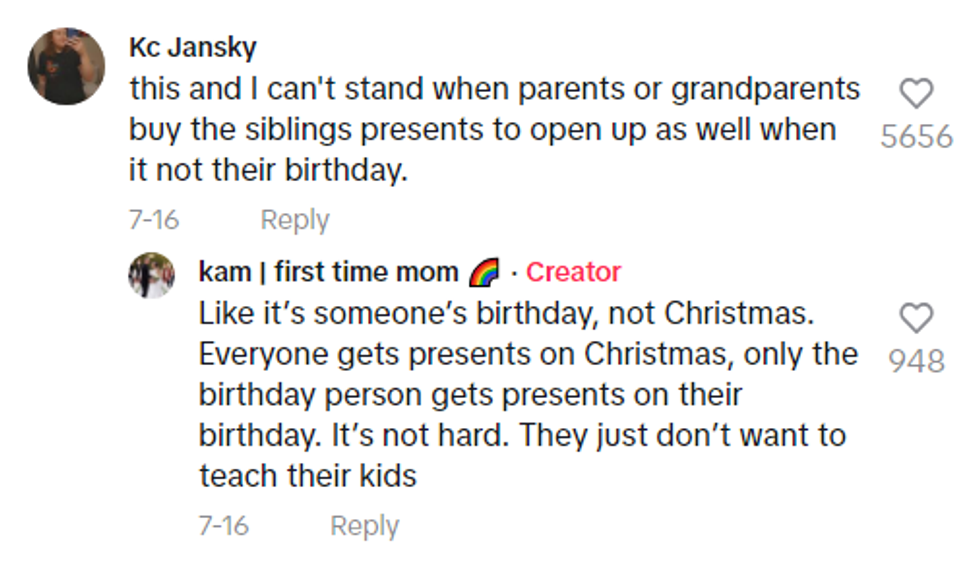Open the Kc Jansky username link
Image resolution: width=980 pixels, height=562 pixels.
(x=193, y=47)
